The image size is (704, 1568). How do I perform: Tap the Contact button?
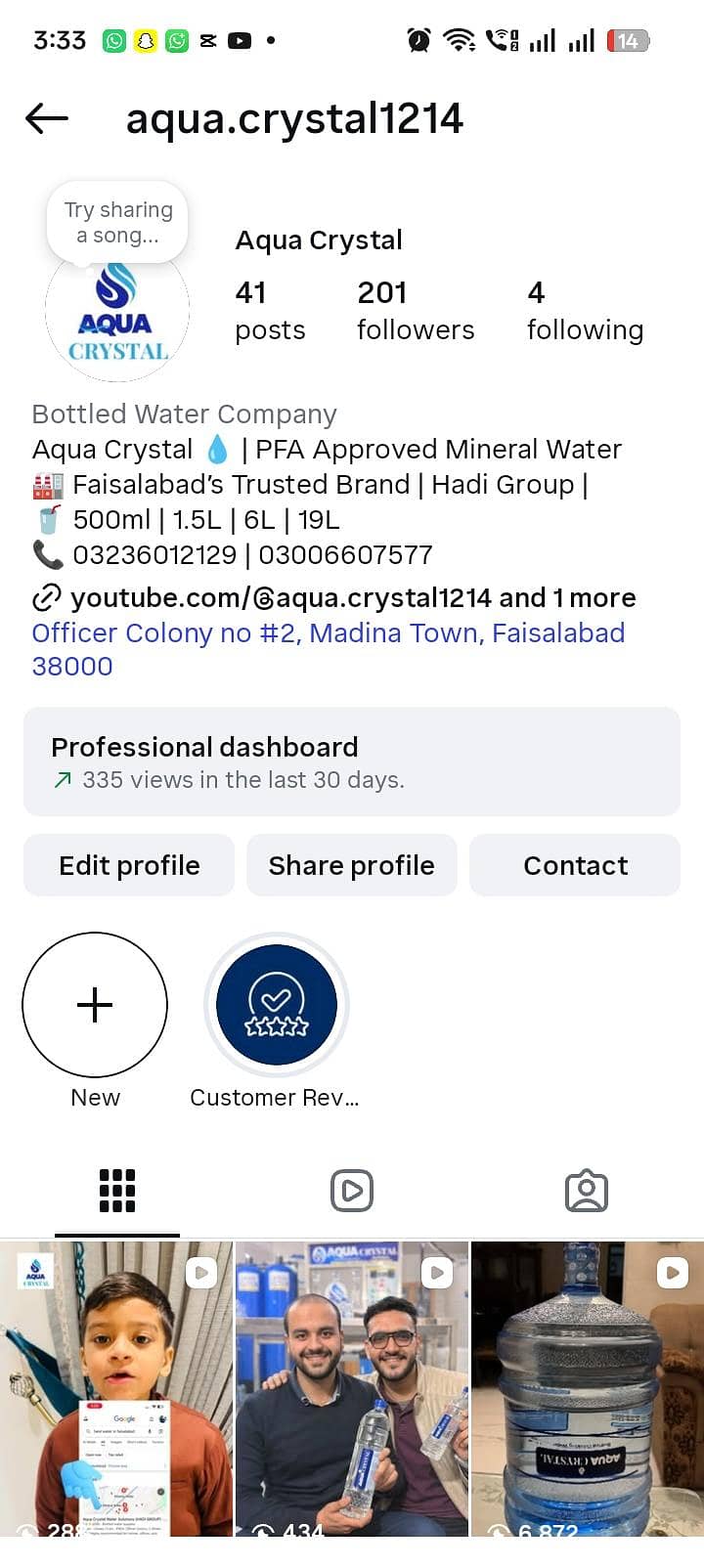coord(575,865)
